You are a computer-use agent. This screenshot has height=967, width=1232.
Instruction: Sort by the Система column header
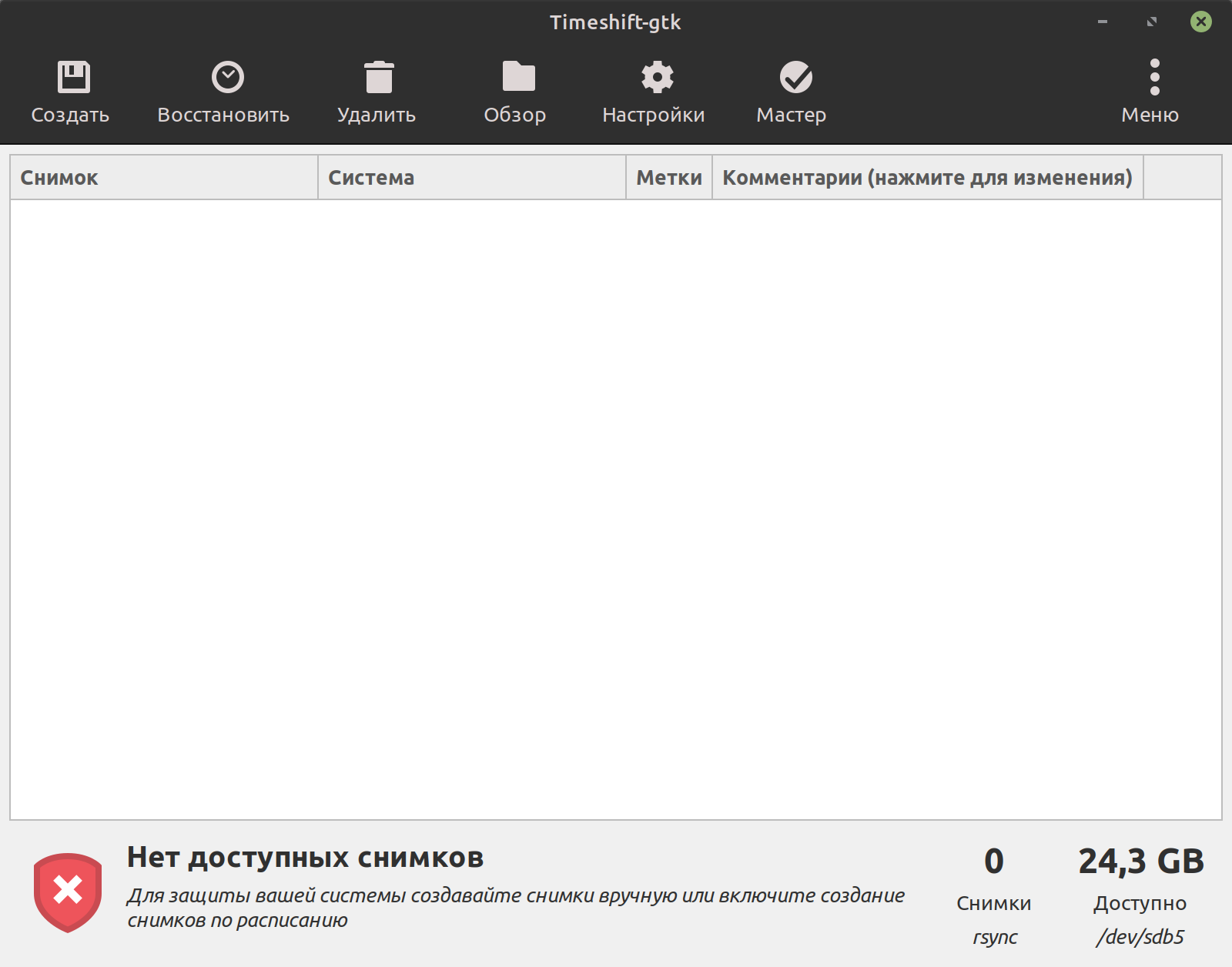472,178
